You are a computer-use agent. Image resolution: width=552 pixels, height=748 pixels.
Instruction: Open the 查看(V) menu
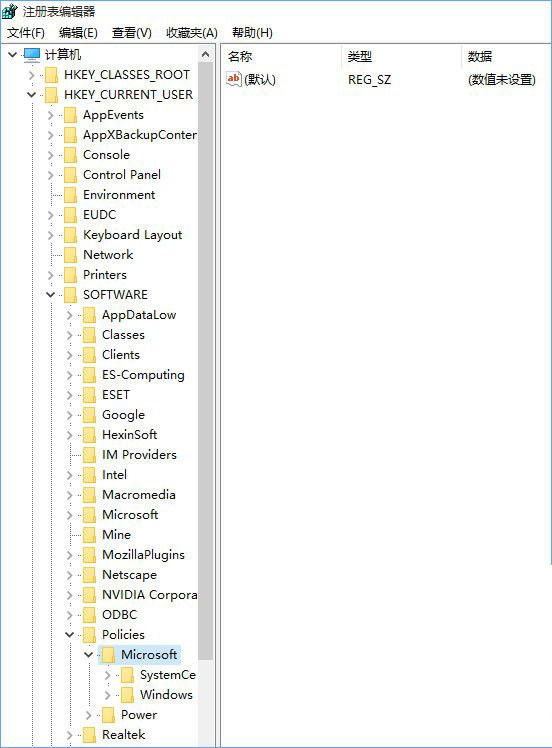click(x=132, y=33)
